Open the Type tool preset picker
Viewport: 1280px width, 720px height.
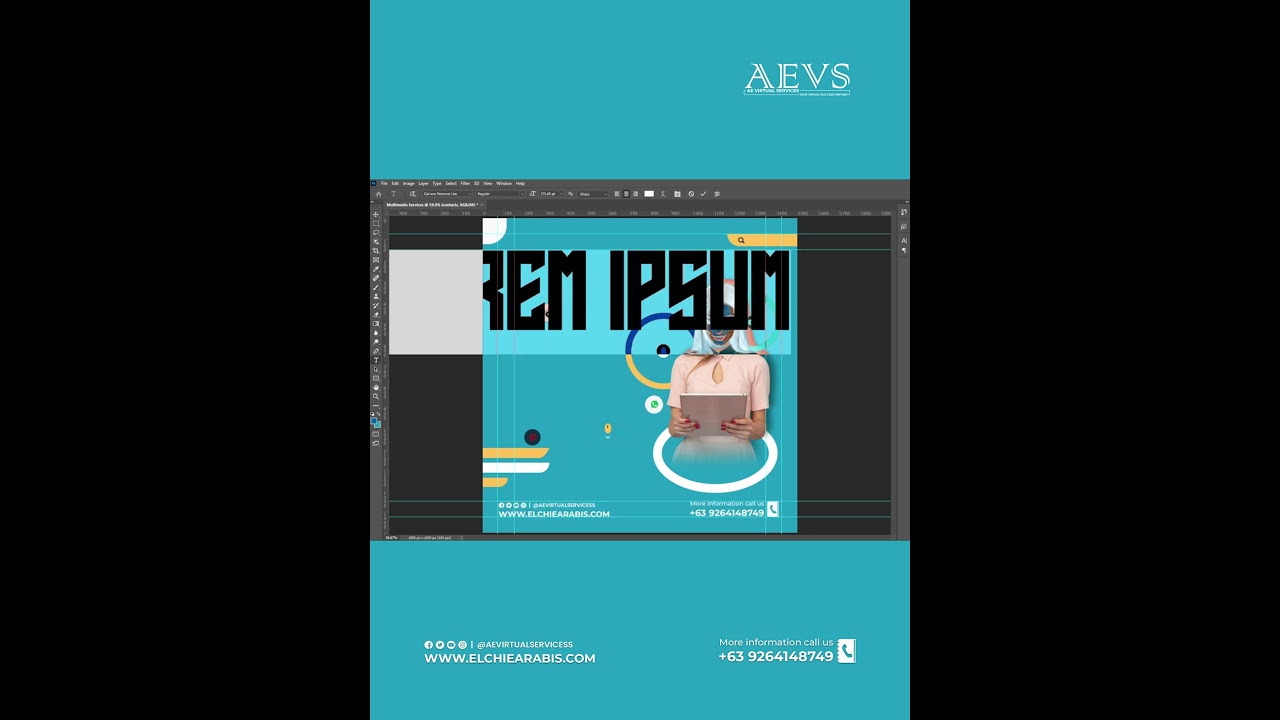pos(394,194)
